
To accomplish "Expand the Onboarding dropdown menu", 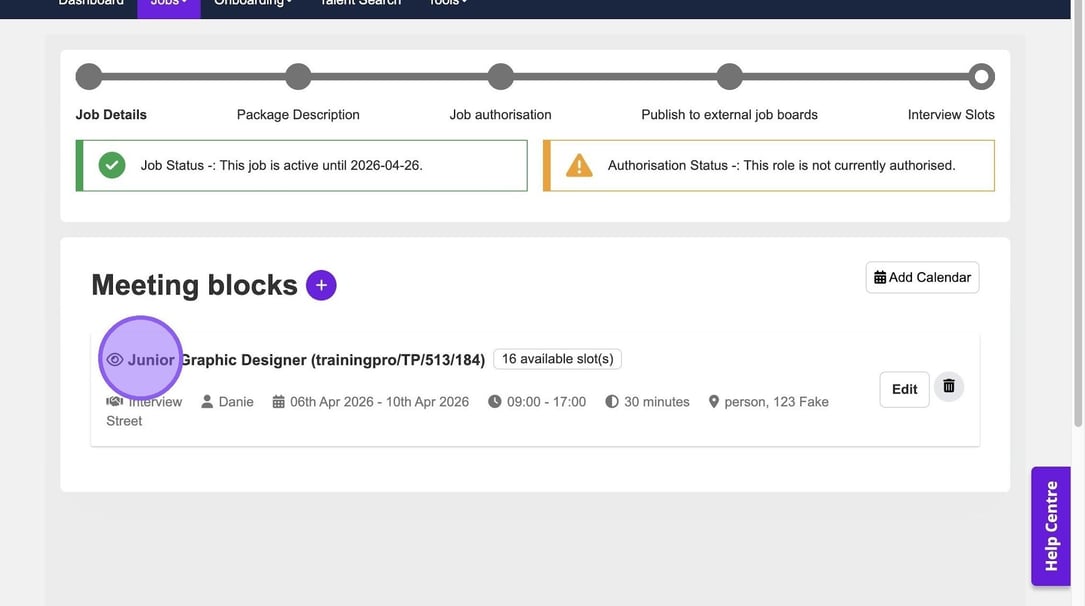I will (x=252, y=4).
